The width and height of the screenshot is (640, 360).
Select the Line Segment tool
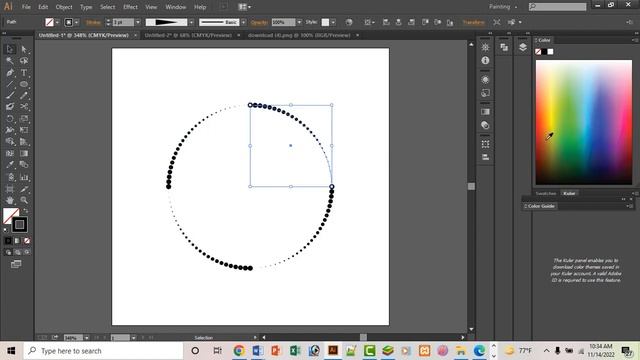(x=10, y=84)
